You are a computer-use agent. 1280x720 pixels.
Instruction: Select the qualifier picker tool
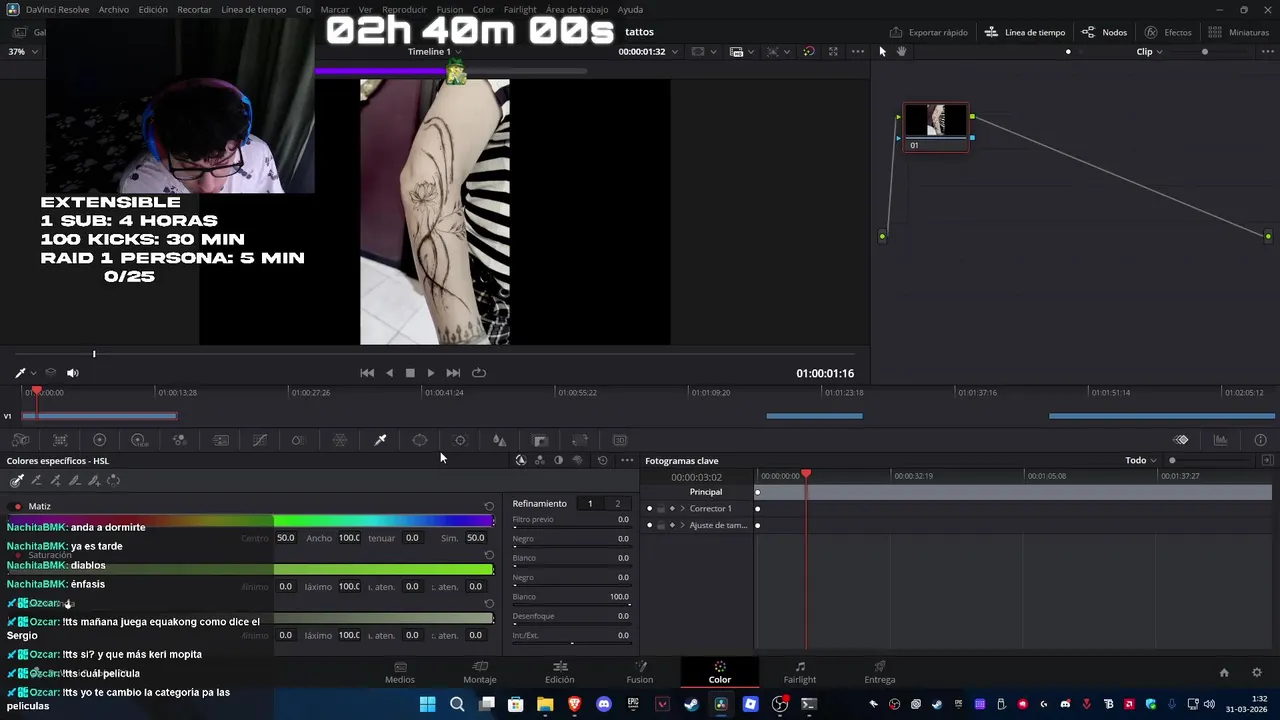coord(17,481)
